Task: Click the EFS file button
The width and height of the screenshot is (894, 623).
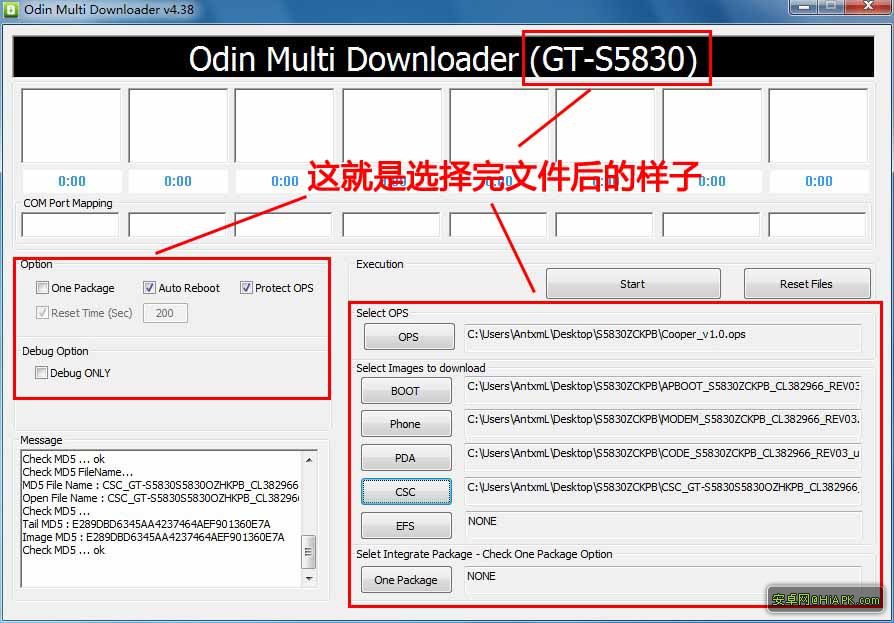Action: 405,526
